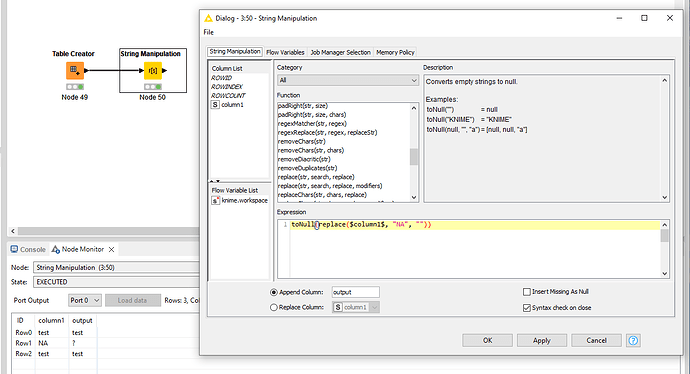Click the KNIME warning icon in dialog title
The image size is (690, 374).
coord(209,18)
